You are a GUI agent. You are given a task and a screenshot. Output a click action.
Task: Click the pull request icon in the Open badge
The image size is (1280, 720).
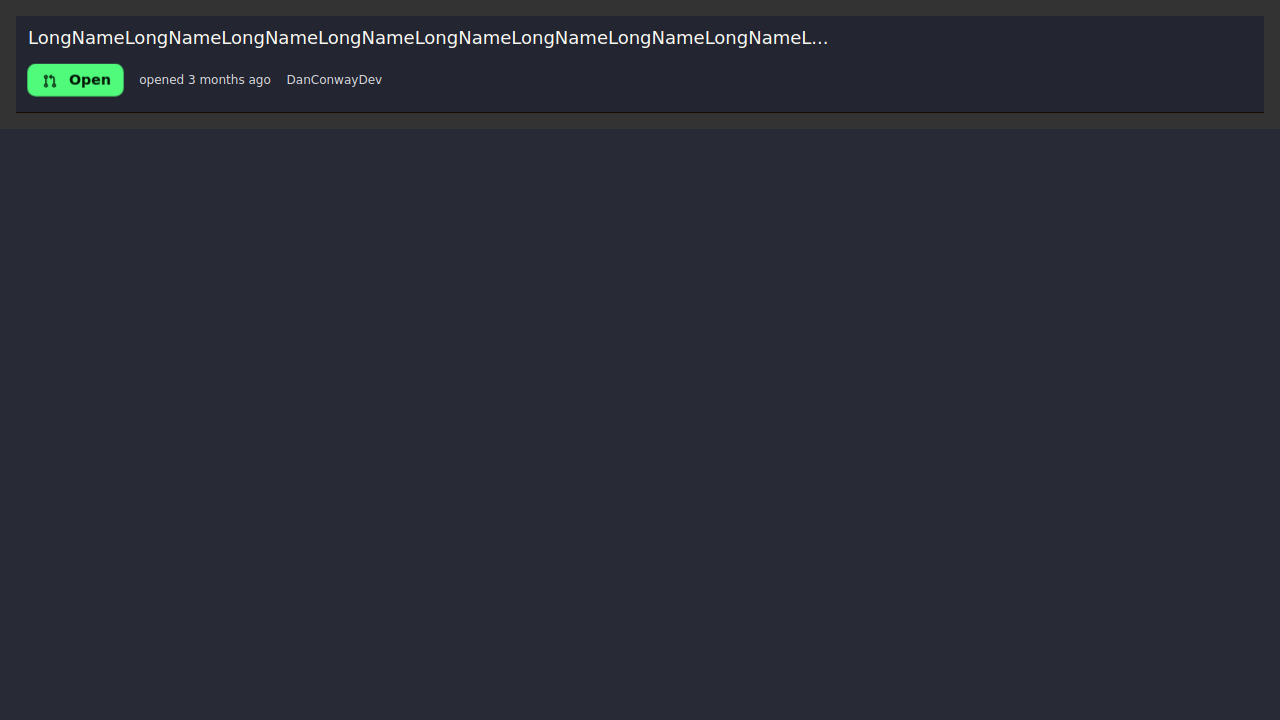click(x=50, y=81)
